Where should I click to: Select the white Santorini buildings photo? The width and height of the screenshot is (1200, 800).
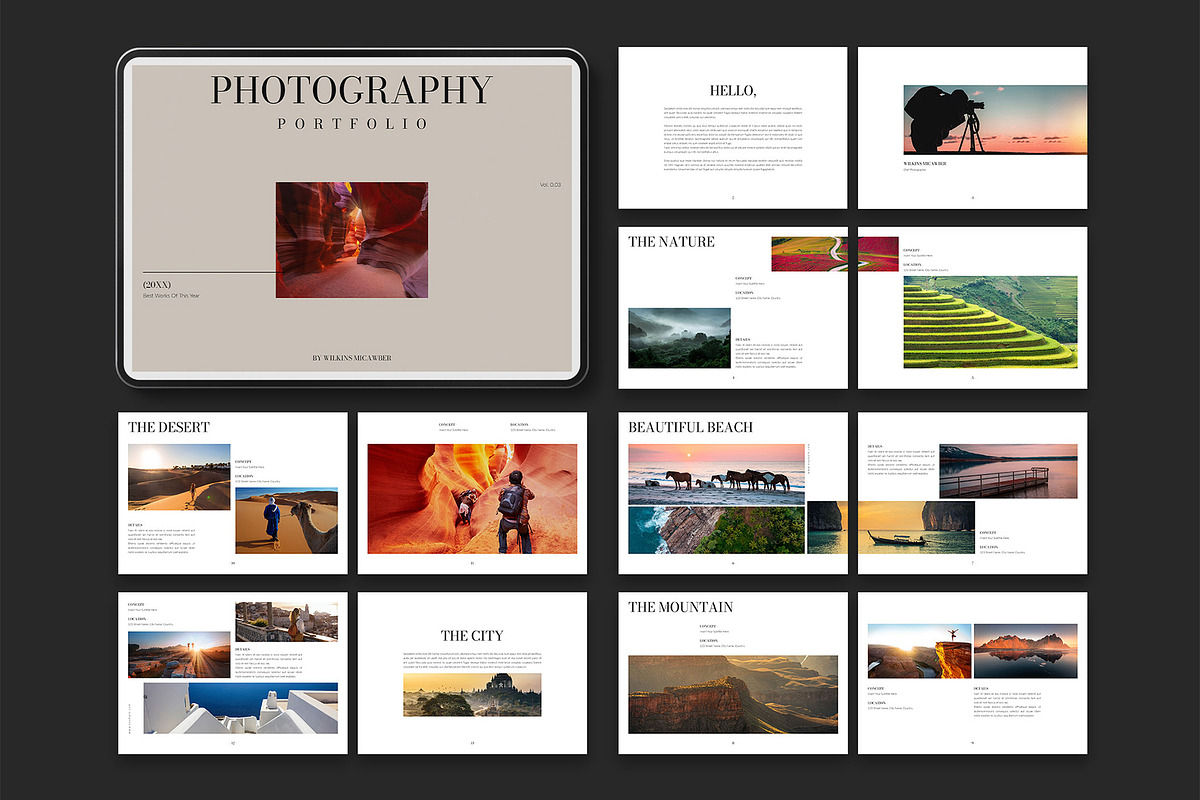[240, 708]
